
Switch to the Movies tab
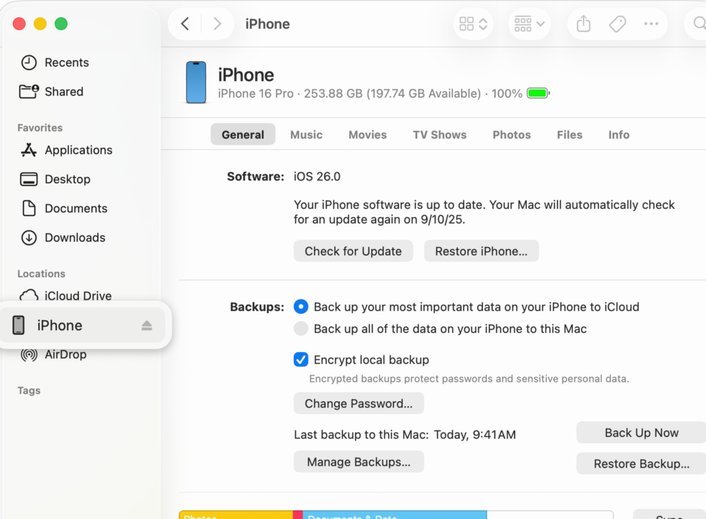pyautogui.click(x=367, y=135)
